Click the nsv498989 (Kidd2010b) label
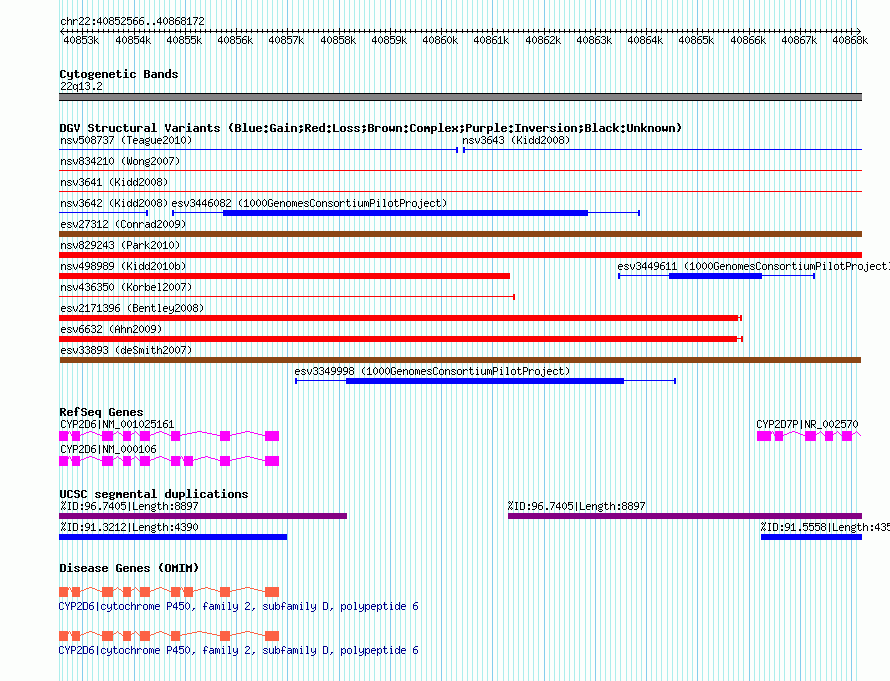Screen dimensions: 890x681 [x=123, y=266]
